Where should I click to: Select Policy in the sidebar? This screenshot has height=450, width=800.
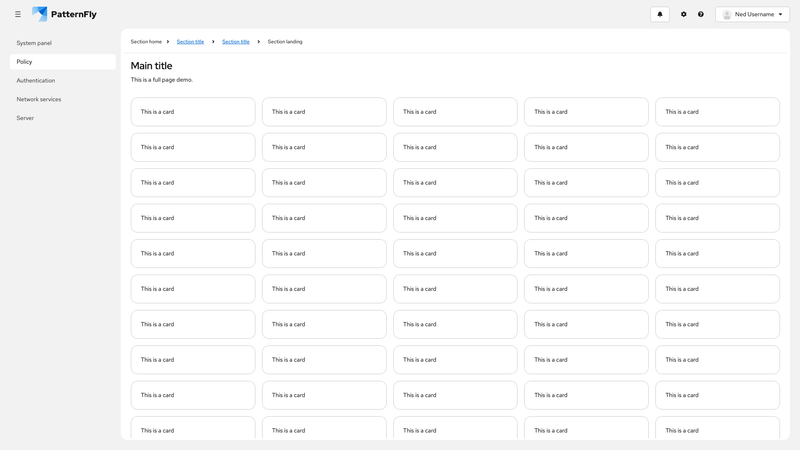[x=63, y=62]
